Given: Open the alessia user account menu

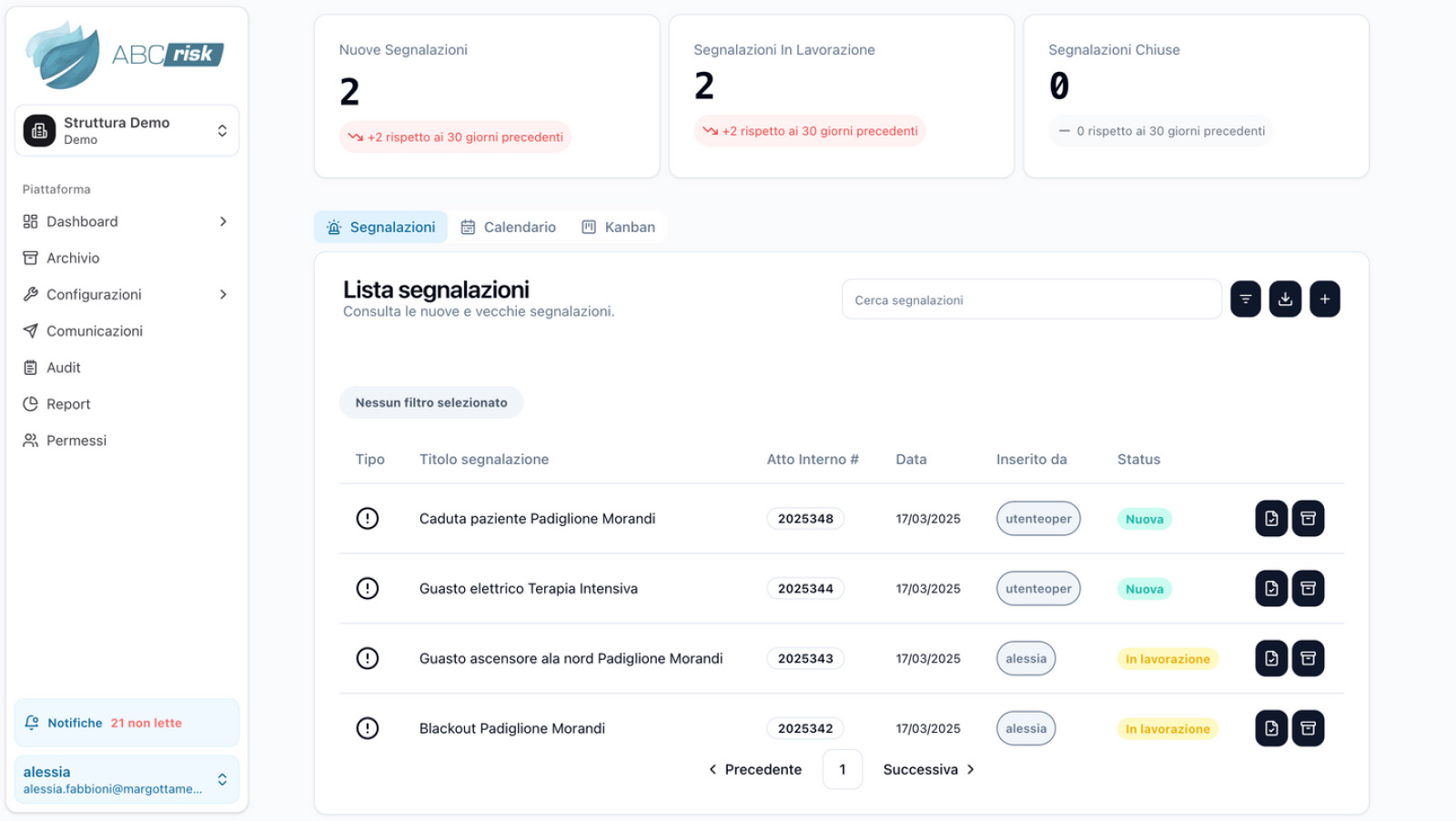Looking at the screenshot, I should click(x=126, y=779).
